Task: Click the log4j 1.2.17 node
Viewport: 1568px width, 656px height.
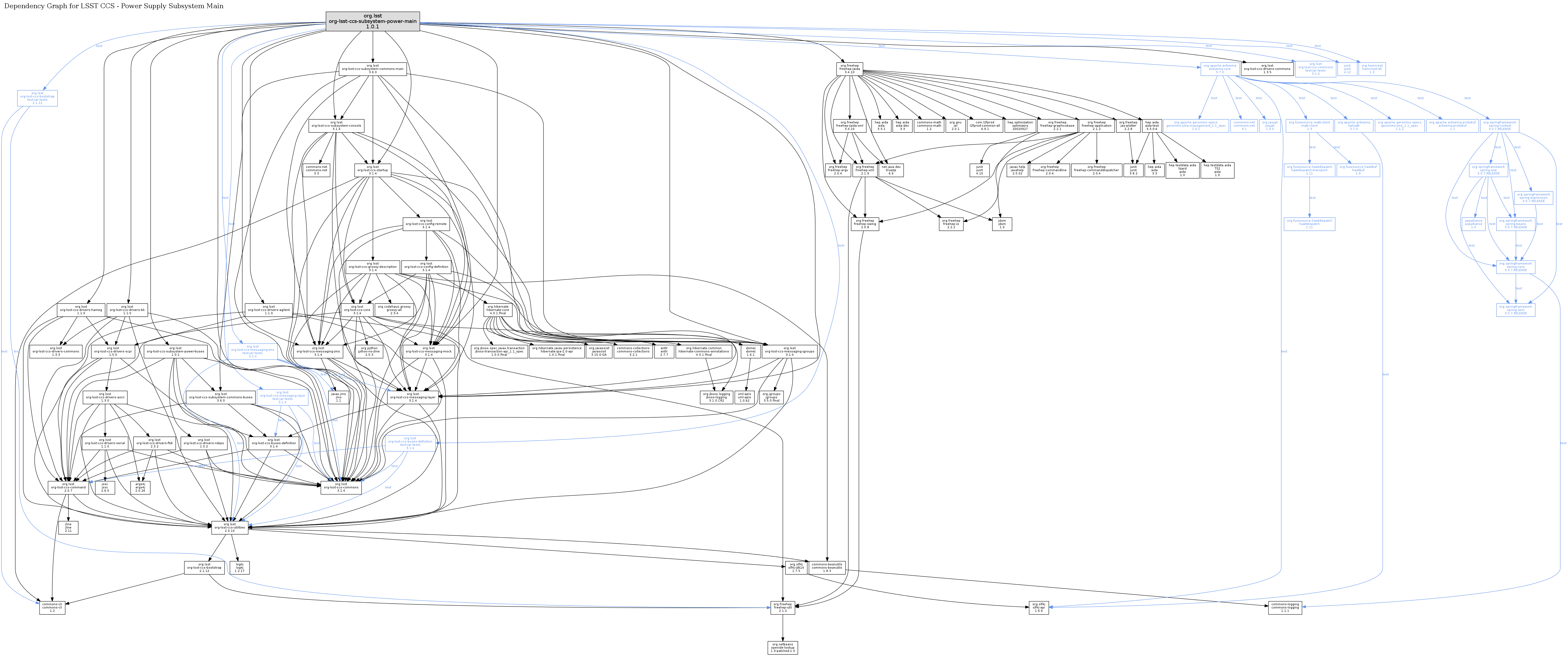Action: point(240,568)
